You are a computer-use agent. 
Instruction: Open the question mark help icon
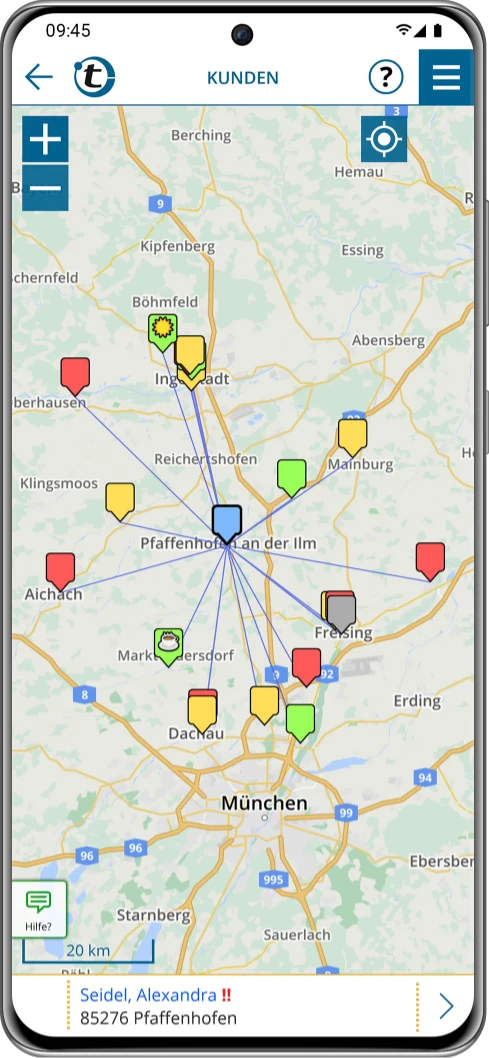[386, 77]
